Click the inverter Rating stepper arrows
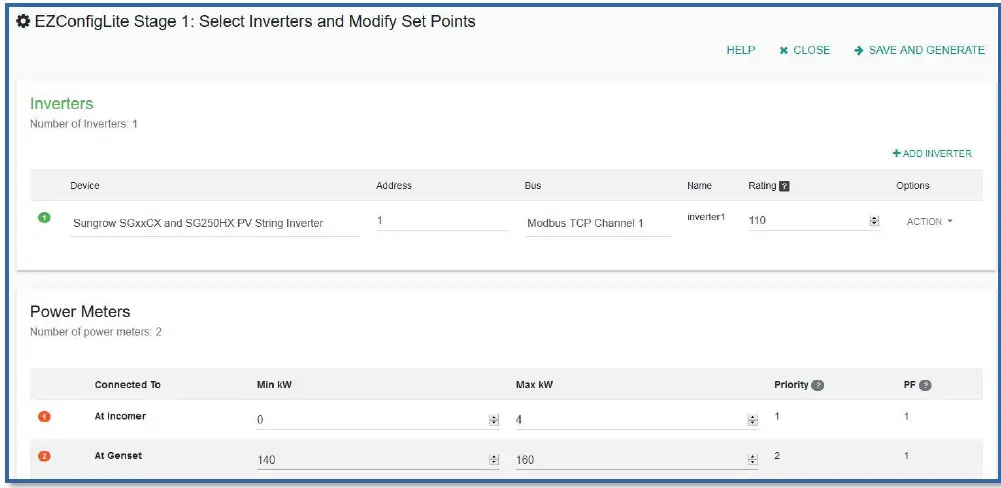 pos(874,221)
